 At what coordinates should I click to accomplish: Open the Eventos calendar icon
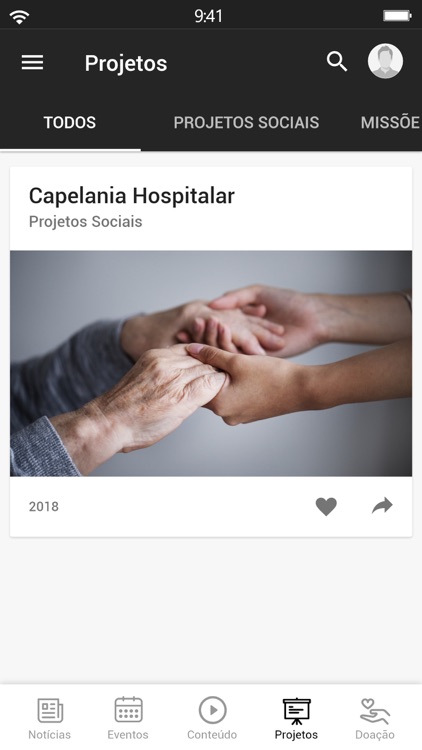(x=128, y=710)
